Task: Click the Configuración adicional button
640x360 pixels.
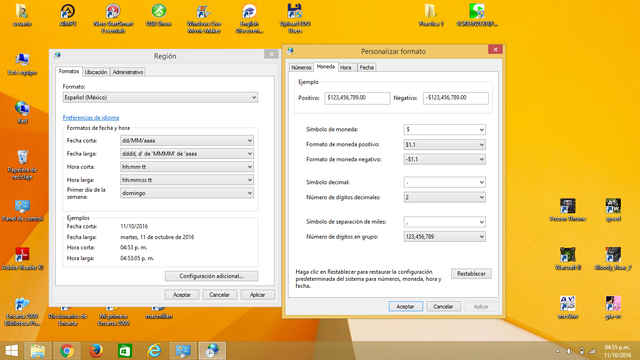Action: click(211, 276)
